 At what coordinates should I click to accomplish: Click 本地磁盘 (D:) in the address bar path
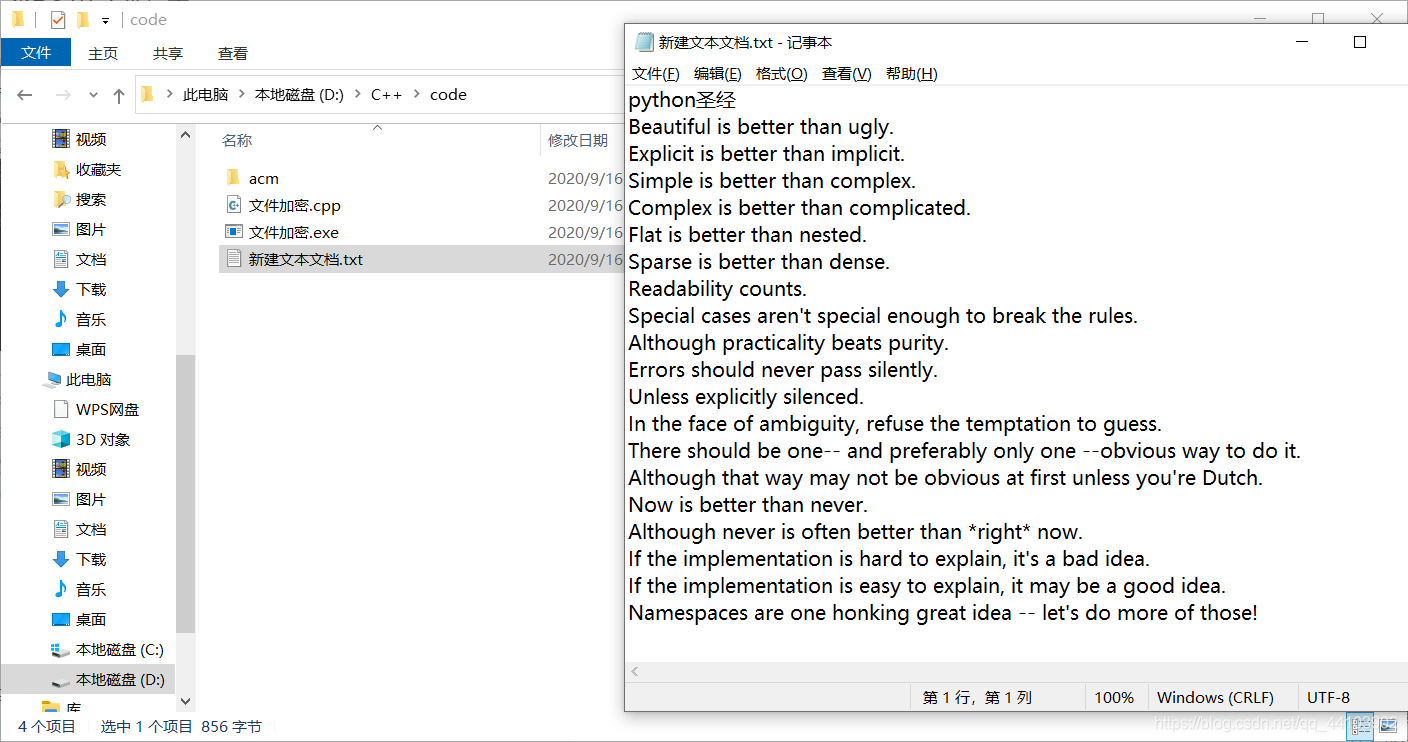[299, 94]
